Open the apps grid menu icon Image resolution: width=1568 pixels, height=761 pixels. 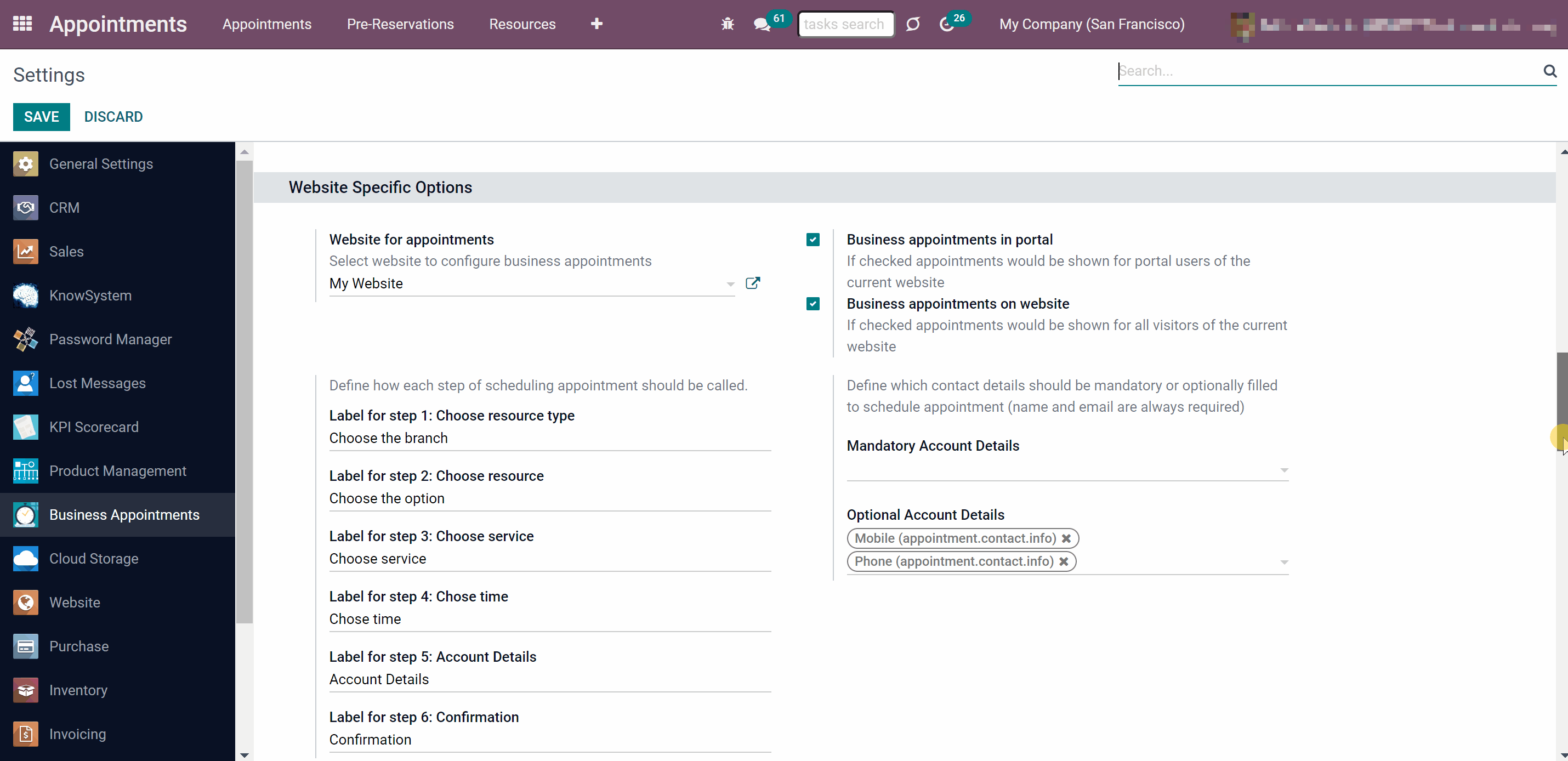[22, 24]
